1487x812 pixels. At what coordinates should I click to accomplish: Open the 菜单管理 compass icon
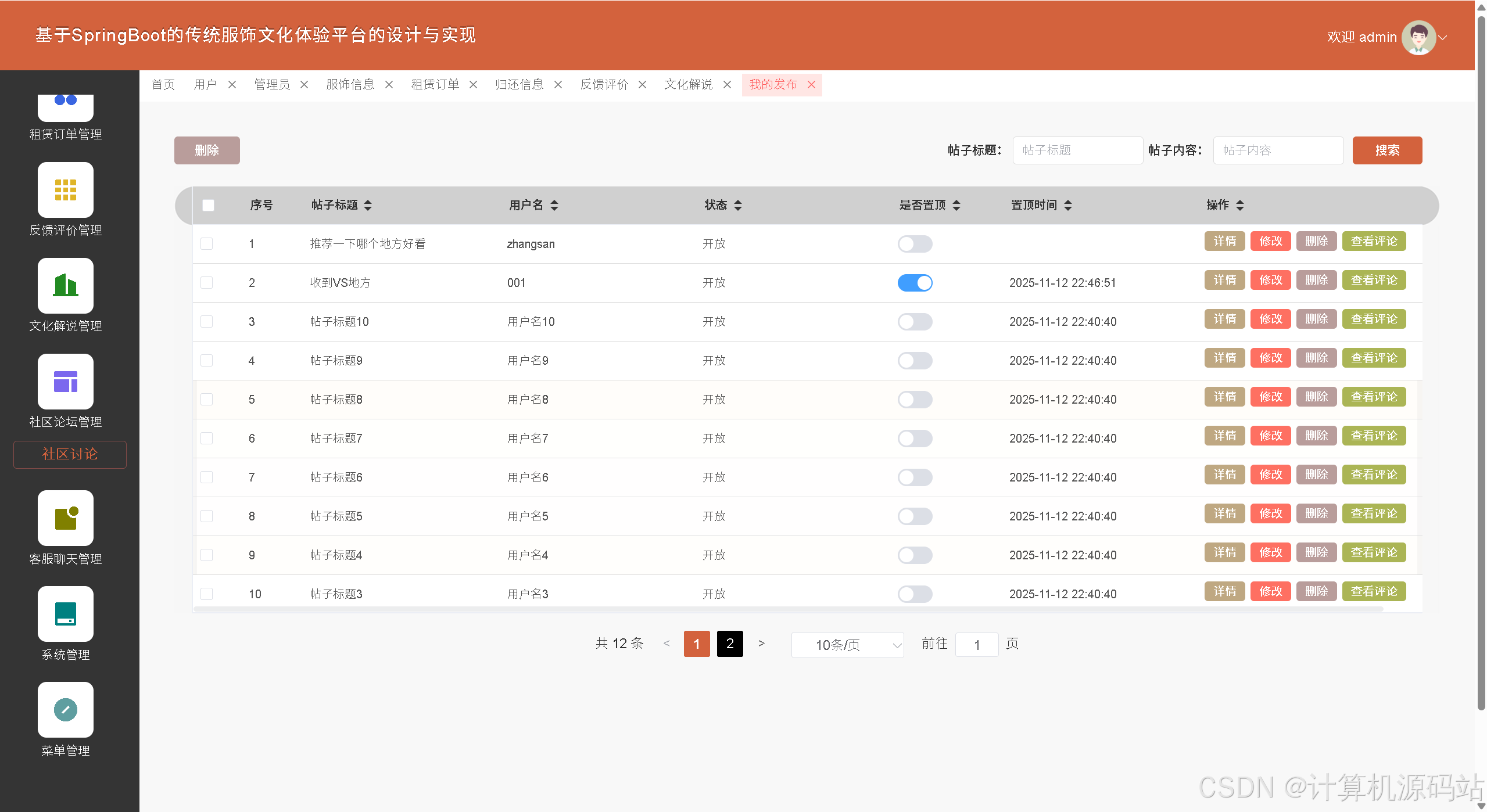pyautogui.click(x=65, y=710)
